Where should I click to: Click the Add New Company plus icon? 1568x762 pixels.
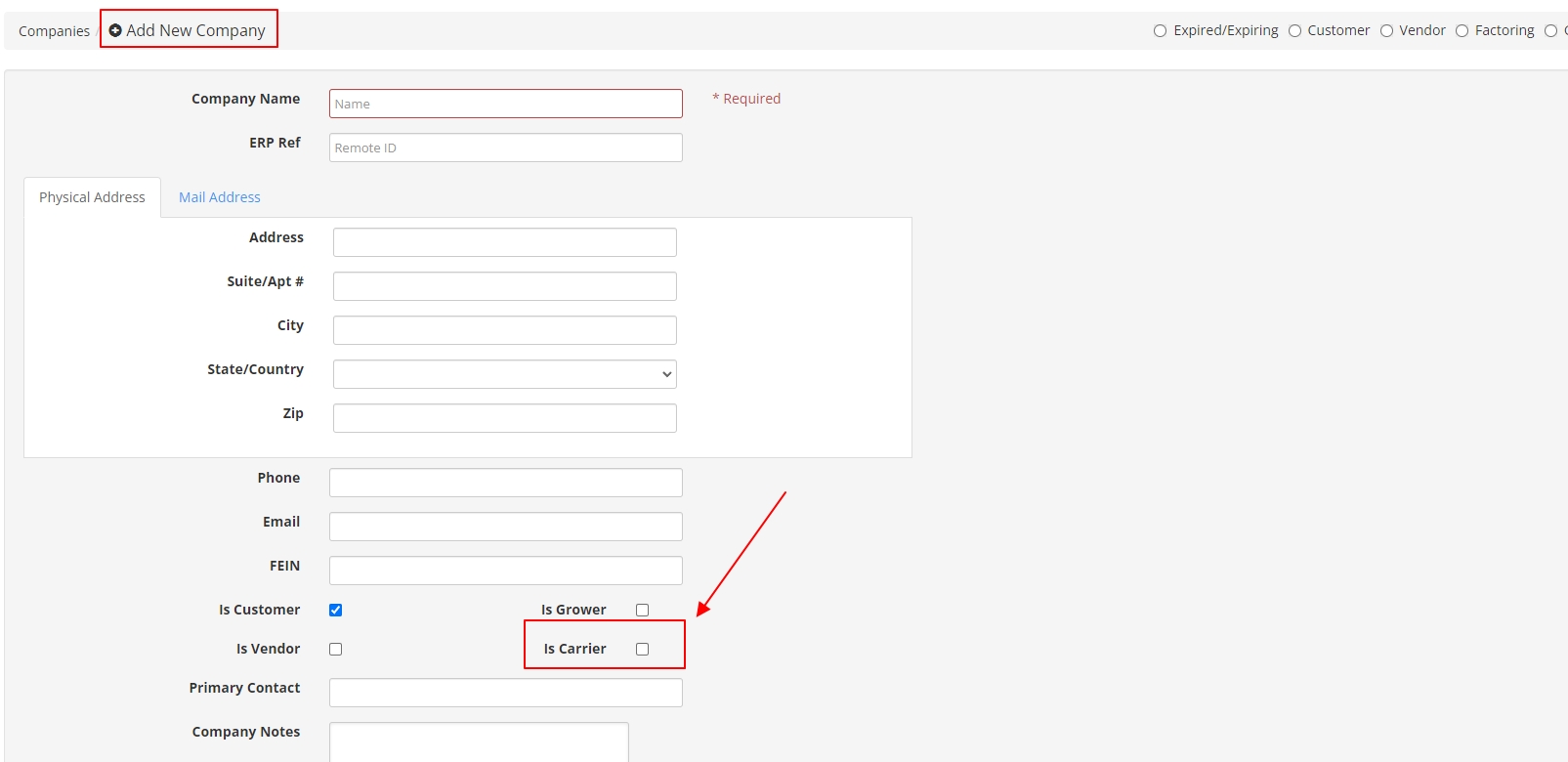pos(115,30)
